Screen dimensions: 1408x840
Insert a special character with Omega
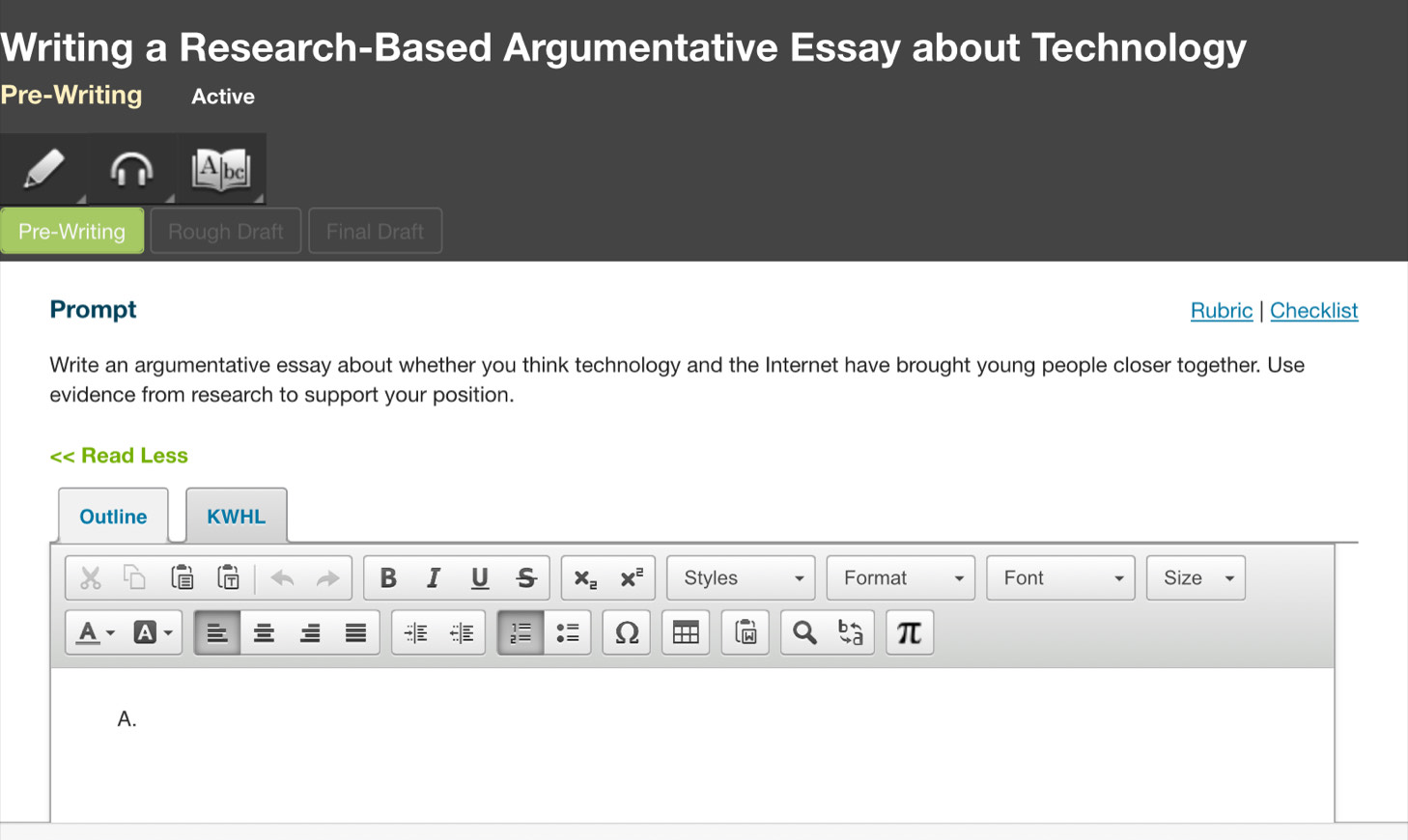pos(626,632)
